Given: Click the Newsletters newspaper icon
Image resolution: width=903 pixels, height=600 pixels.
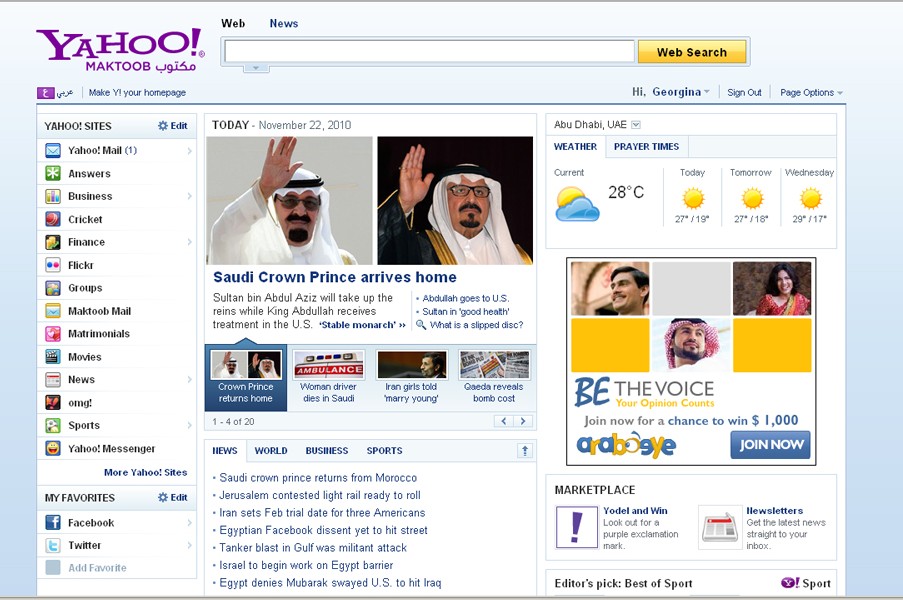Looking at the screenshot, I should click(720, 527).
